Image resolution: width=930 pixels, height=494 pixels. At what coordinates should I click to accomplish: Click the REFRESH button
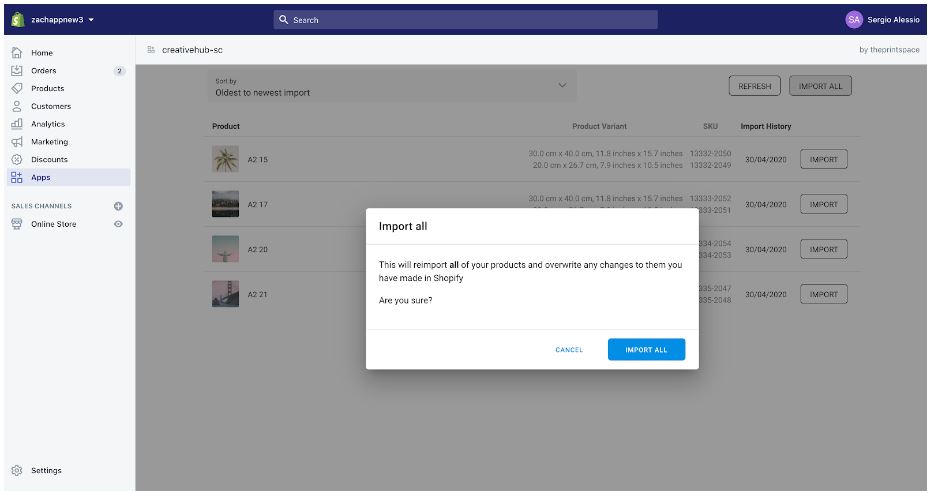(x=754, y=86)
